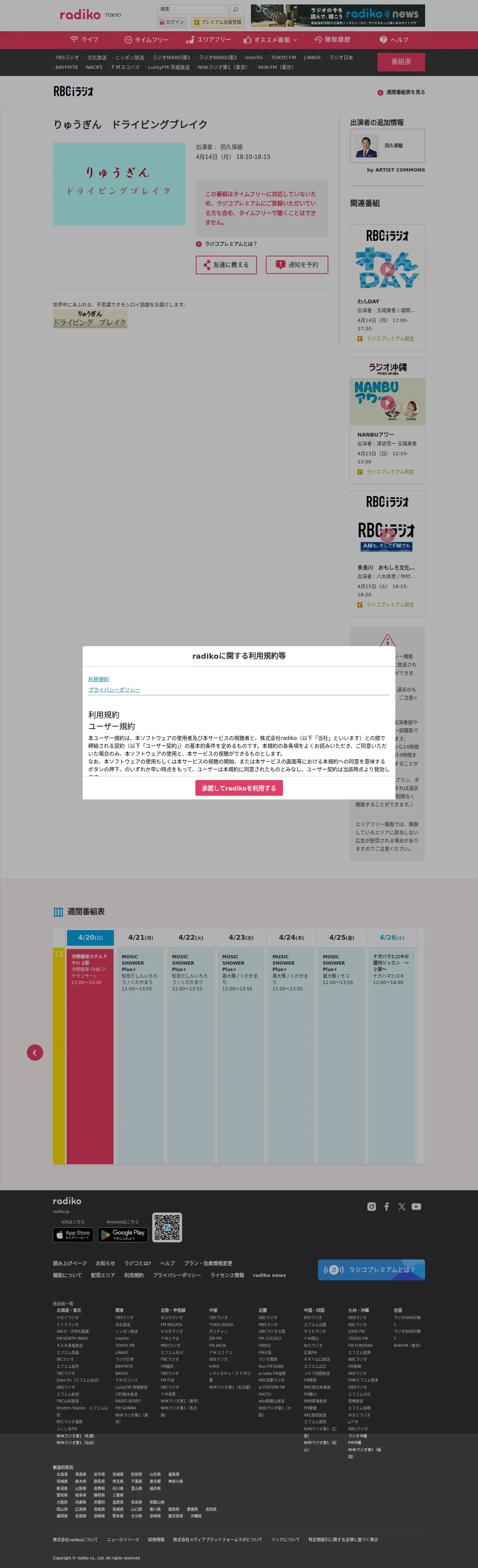Image resolution: width=478 pixels, height=1568 pixels.
Task: Click the footer QR code image
Action: click(x=167, y=1228)
